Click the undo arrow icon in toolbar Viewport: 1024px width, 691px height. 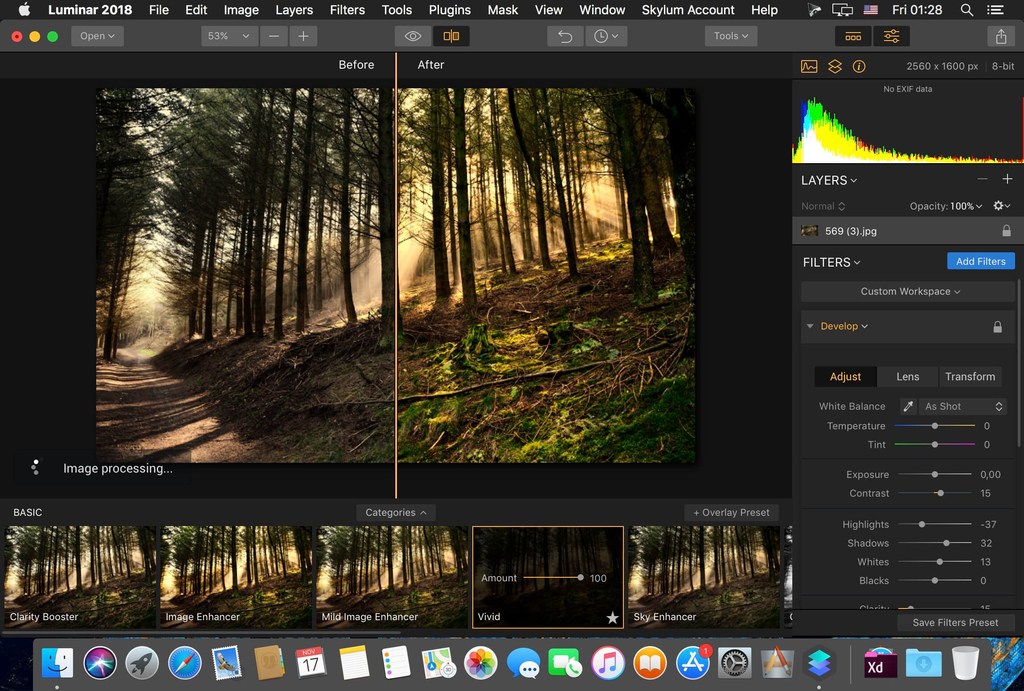(565, 36)
